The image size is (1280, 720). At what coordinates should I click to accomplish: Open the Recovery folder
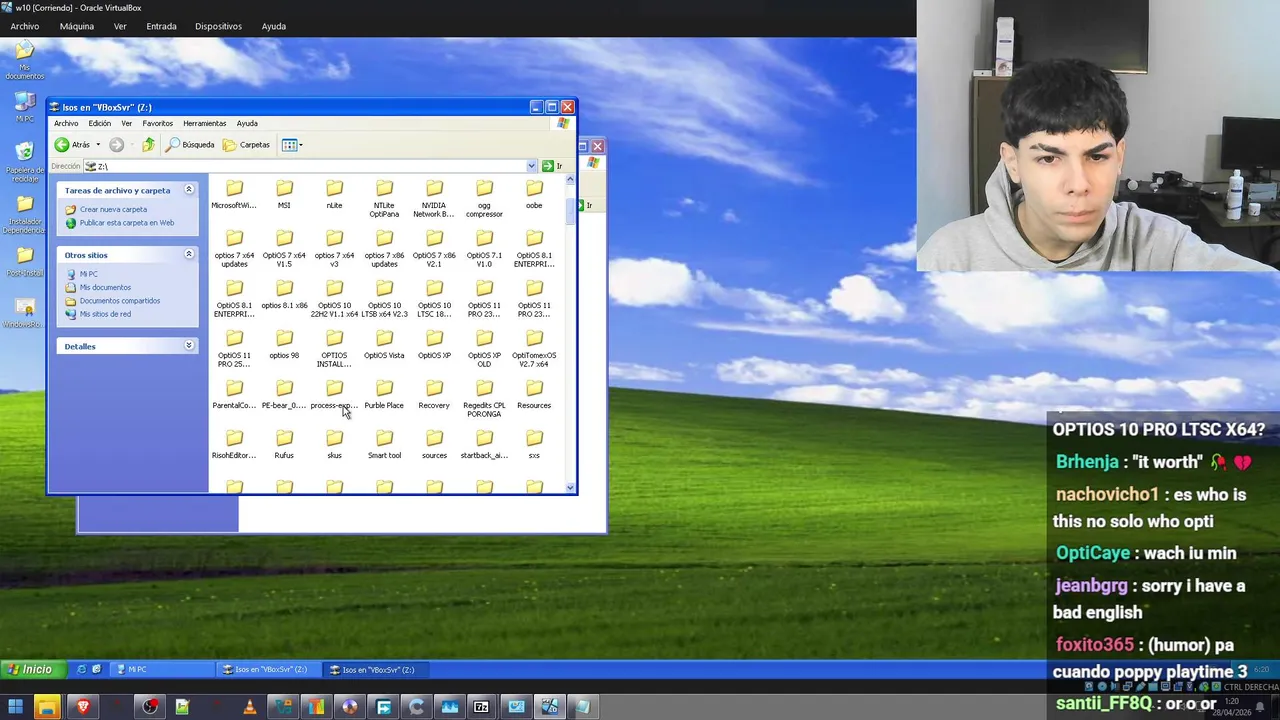click(x=434, y=394)
